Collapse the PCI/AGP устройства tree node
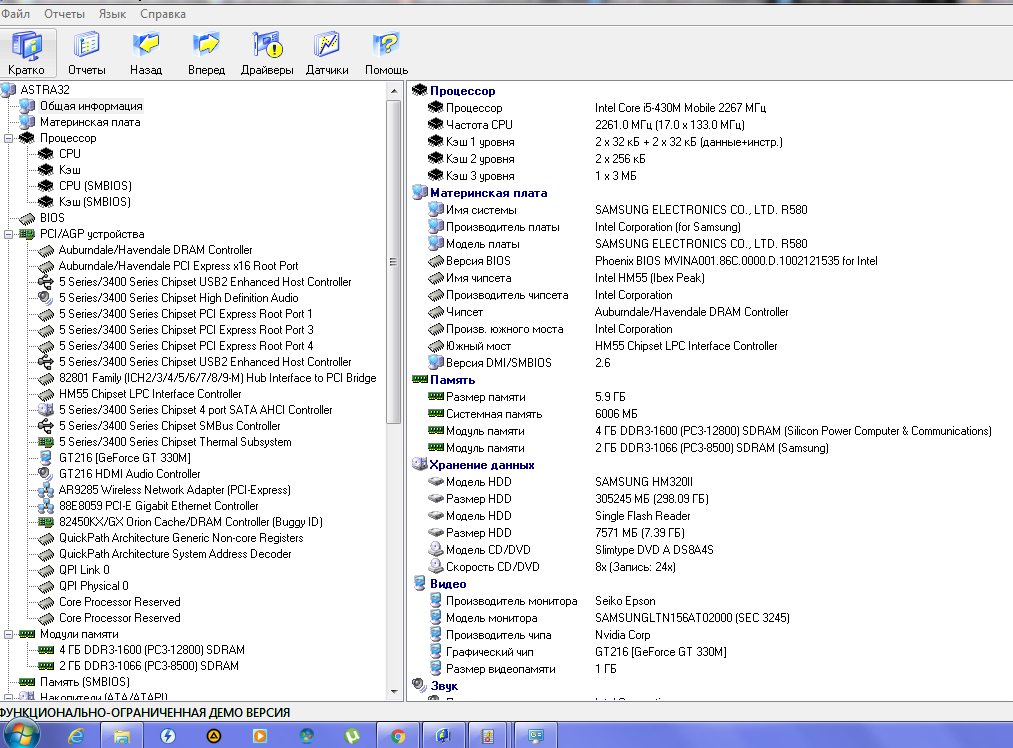 coord(8,234)
